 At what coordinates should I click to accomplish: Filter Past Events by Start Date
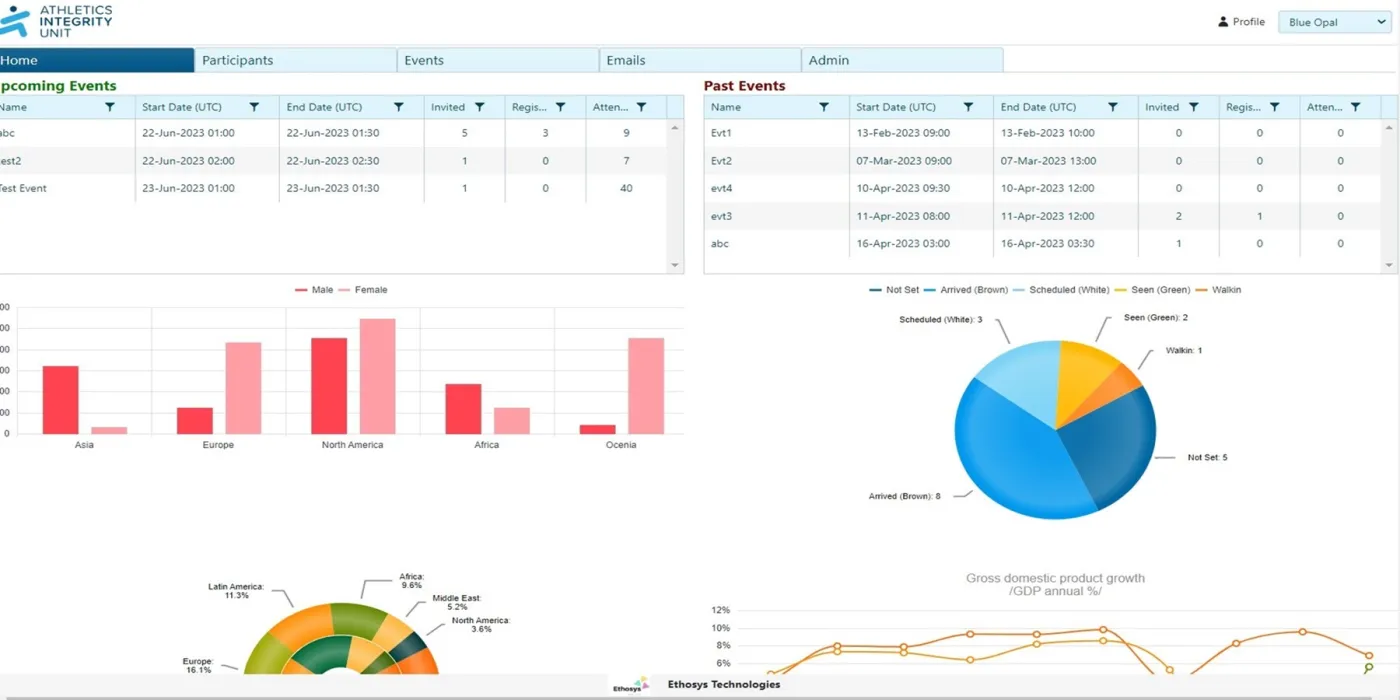[968, 107]
